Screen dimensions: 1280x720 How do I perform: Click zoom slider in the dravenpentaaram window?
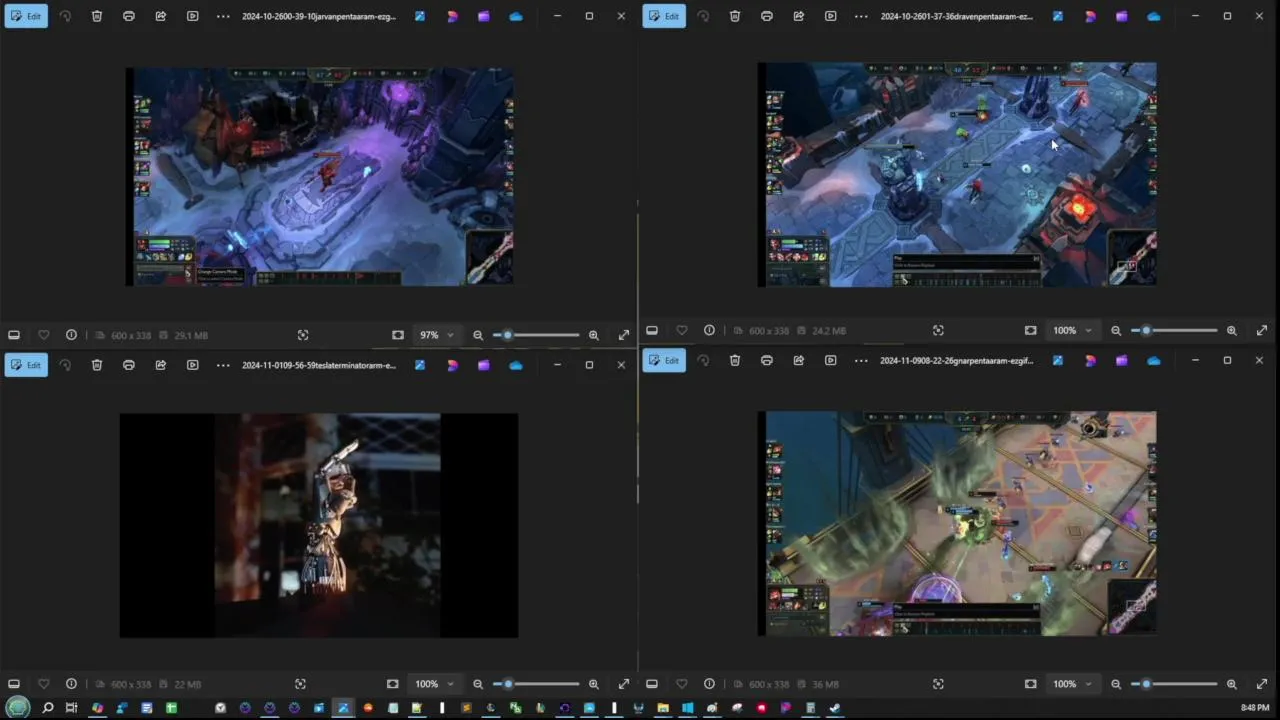point(1174,330)
